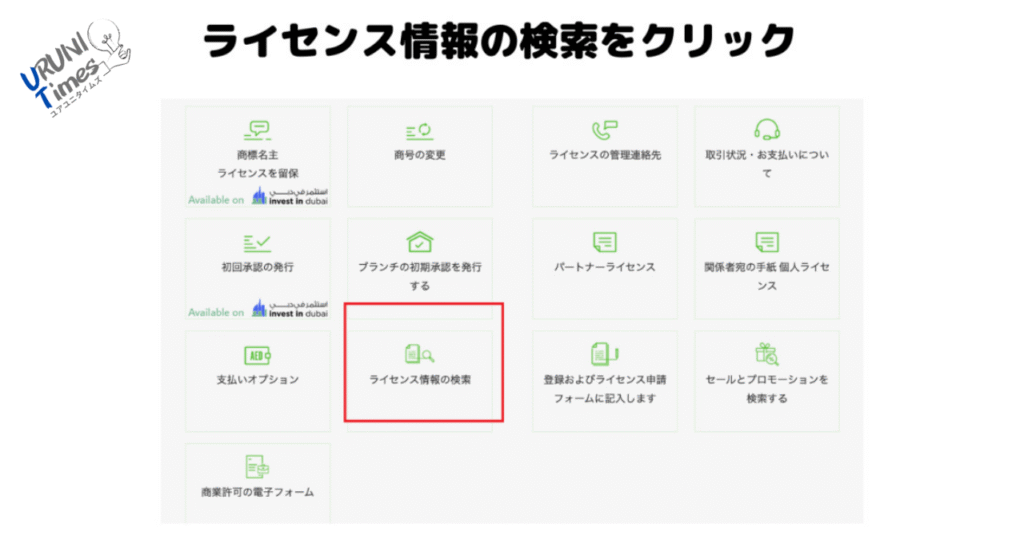Open the icon above 商業許可の電子フォーム
The width and height of the screenshot is (1024, 536).
257,467
